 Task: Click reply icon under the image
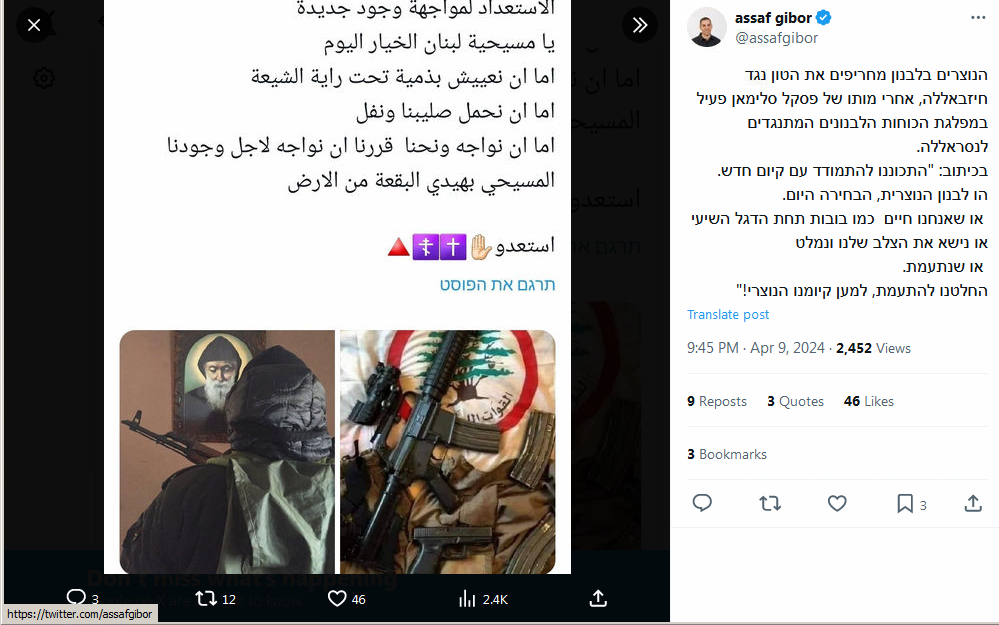tap(76, 598)
